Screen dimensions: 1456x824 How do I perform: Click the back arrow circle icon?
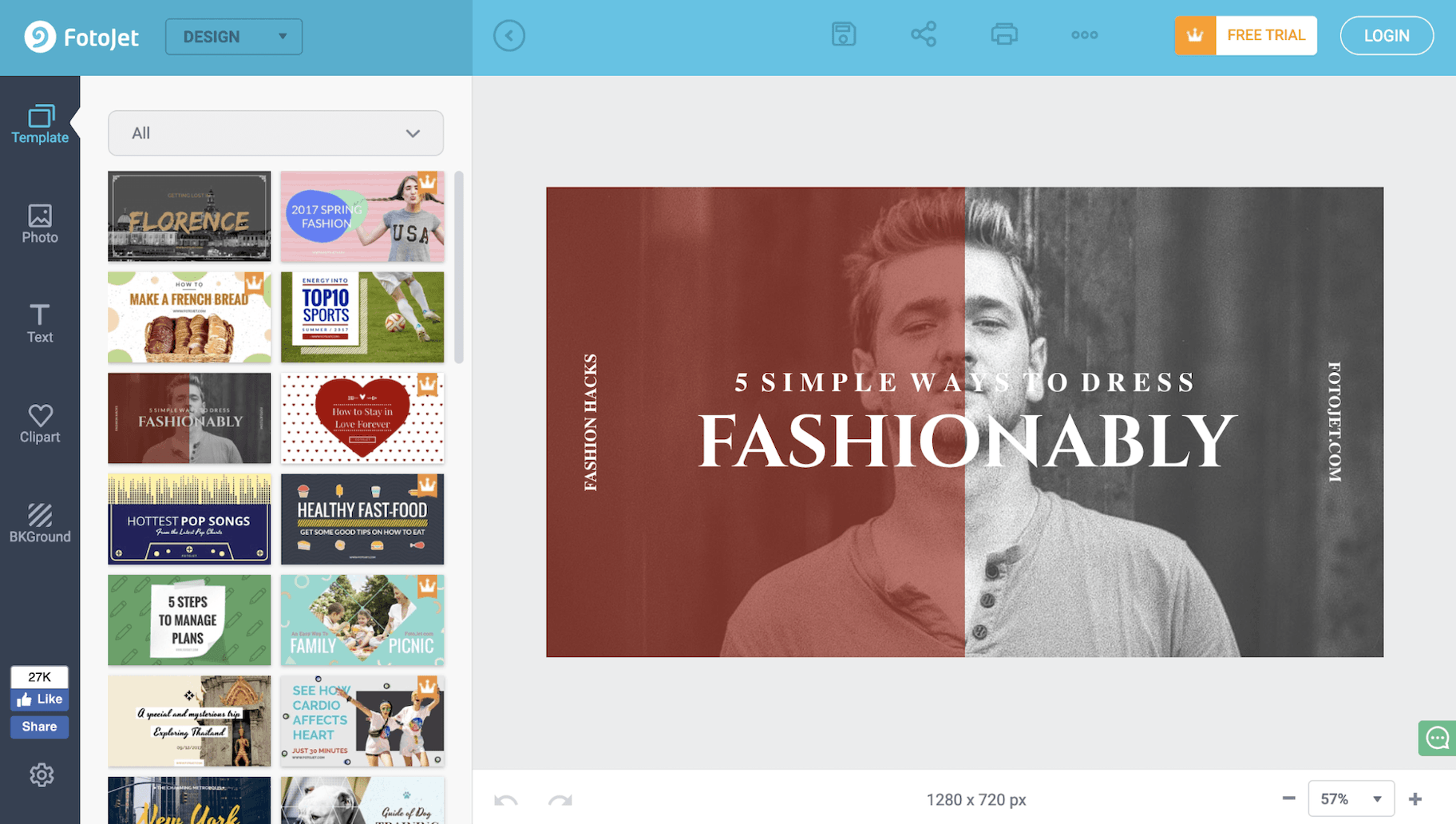pos(509,36)
